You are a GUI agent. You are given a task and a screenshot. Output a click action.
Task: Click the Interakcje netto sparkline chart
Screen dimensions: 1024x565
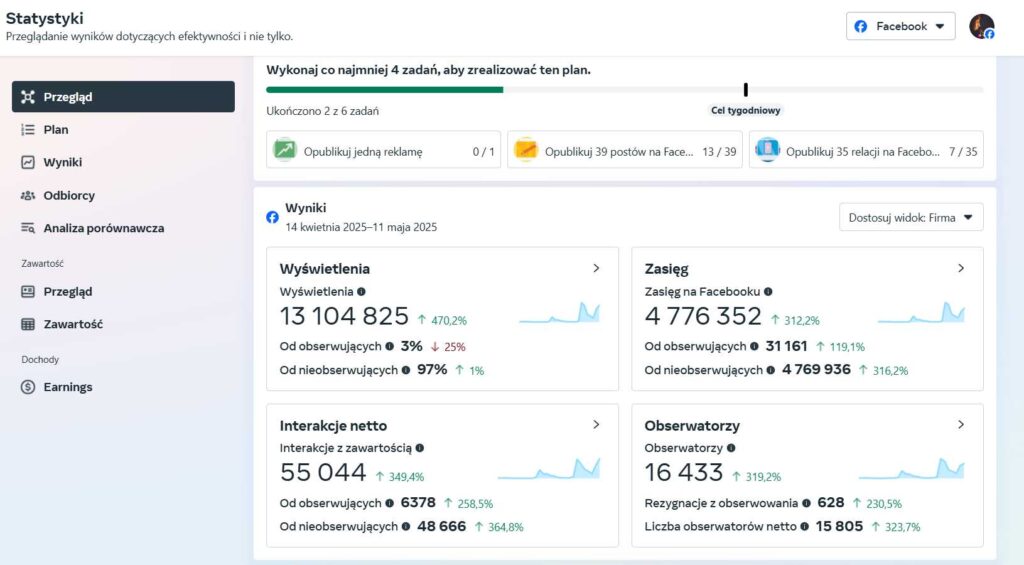pos(549,469)
